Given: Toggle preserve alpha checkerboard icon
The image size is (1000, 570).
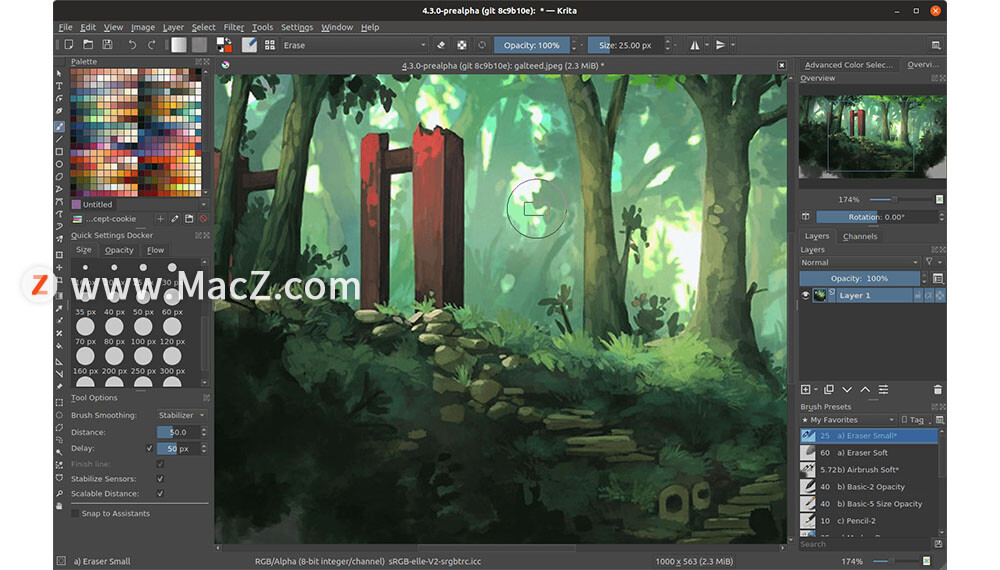Looking at the screenshot, I should click(462, 45).
